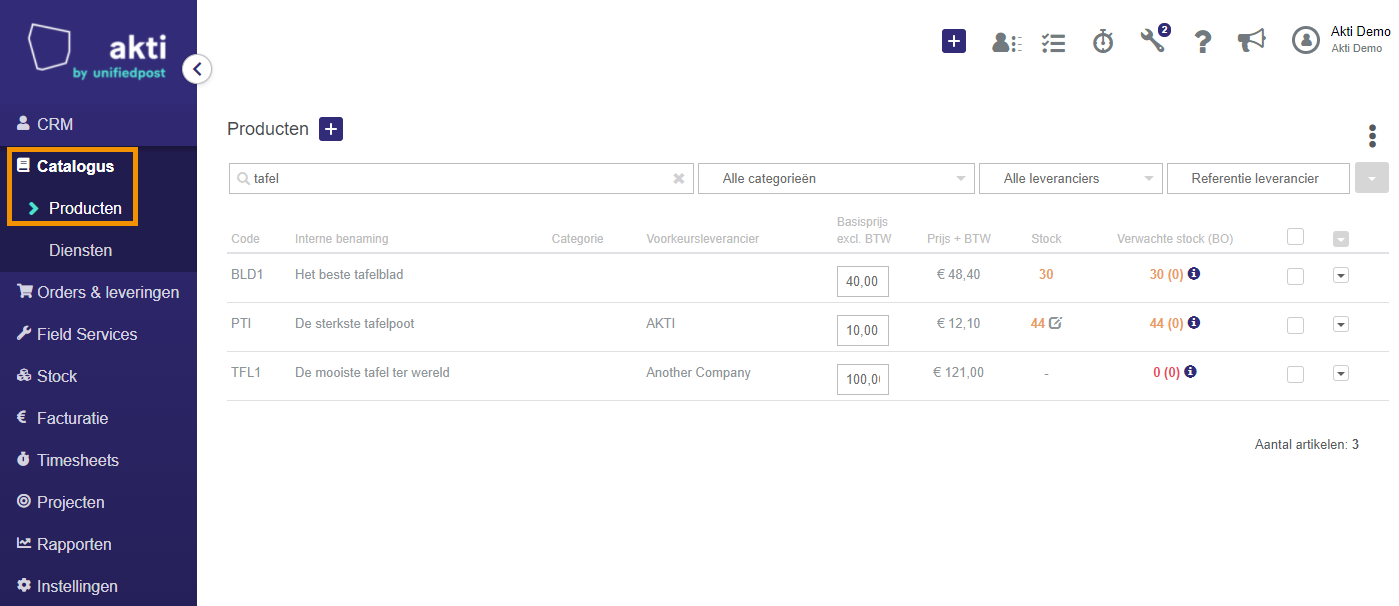Click supplier AKTI in PTI row

coord(661,323)
